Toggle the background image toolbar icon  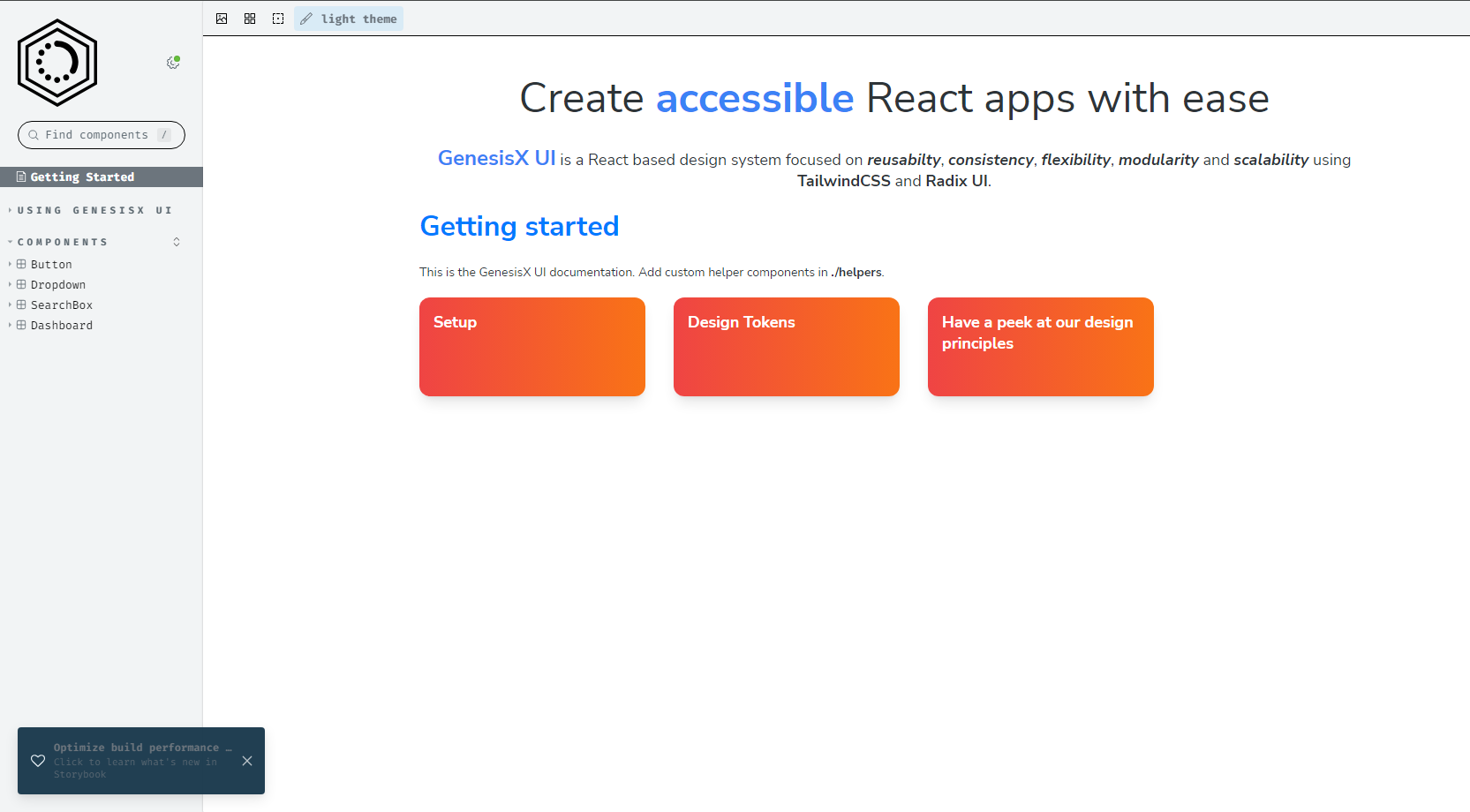222,19
